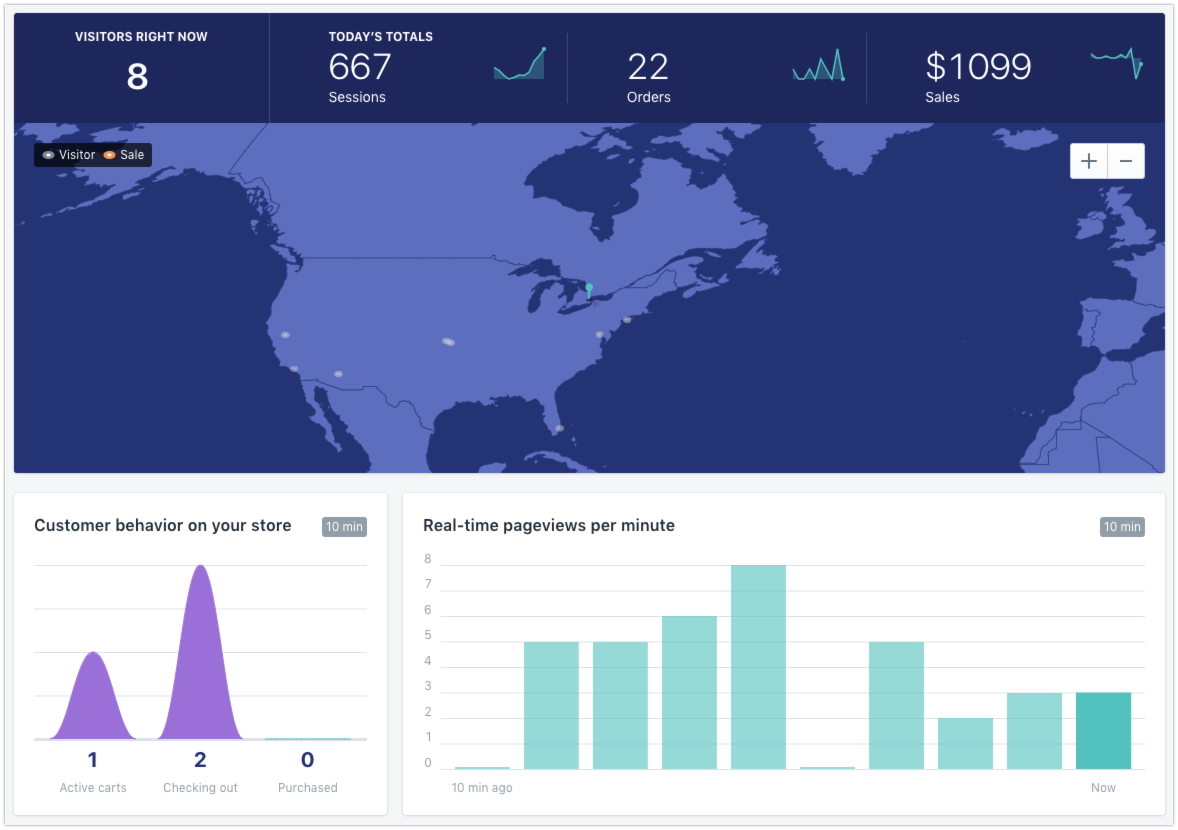1178x830 pixels.
Task: Click the Active carts purple peak
Action: click(x=93, y=696)
